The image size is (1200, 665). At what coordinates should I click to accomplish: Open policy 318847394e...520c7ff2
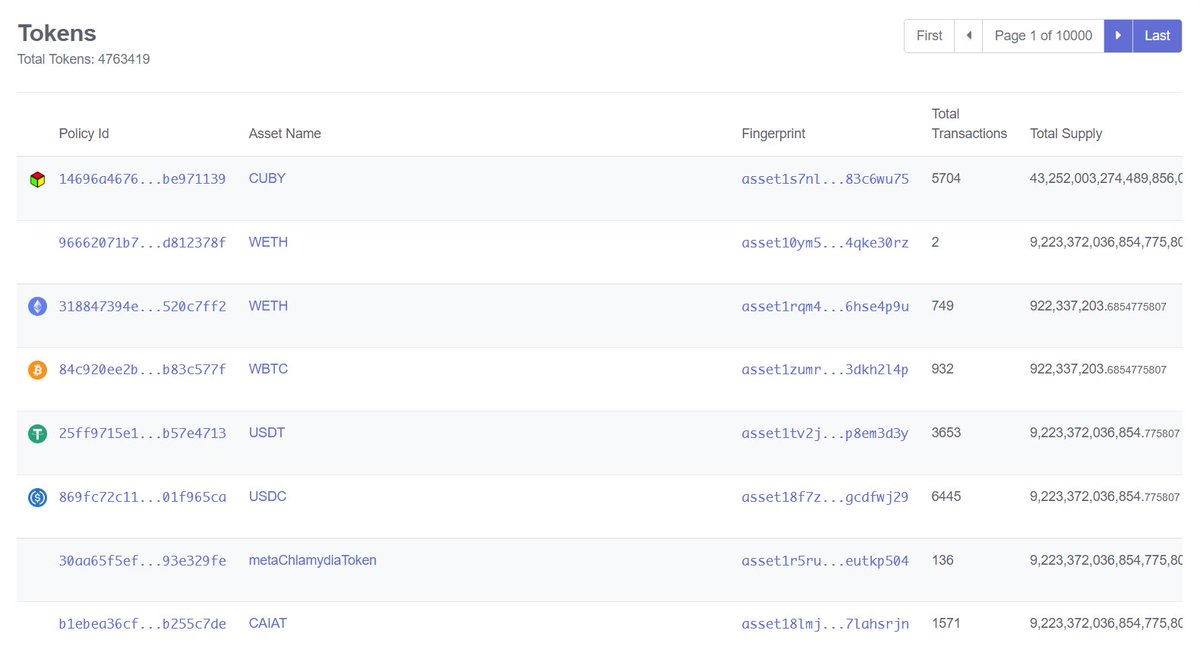tap(142, 306)
